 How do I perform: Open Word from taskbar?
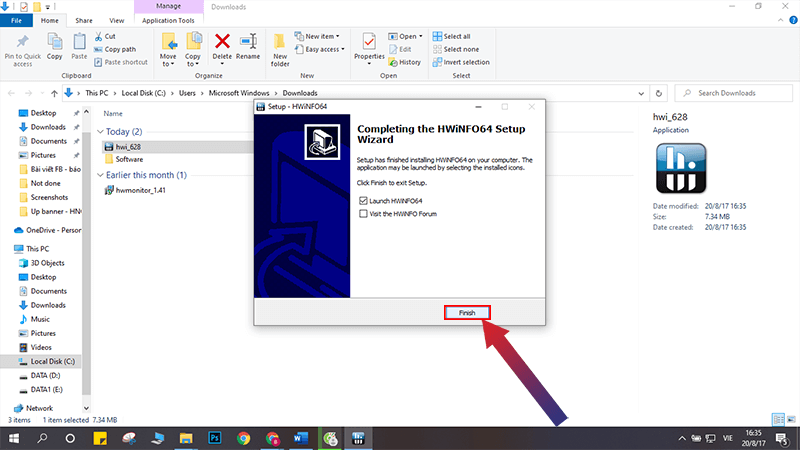[301, 438]
